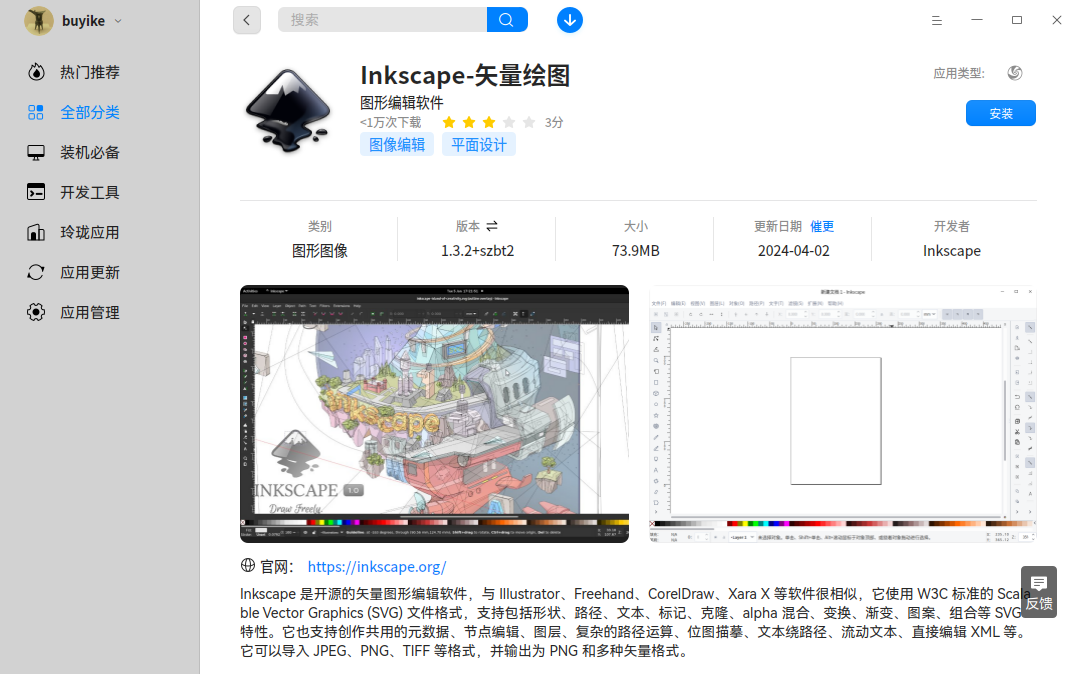Open the https://inkscape.org/ website link
The height and width of the screenshot is (674, 1077).
(x=377, y=567)
